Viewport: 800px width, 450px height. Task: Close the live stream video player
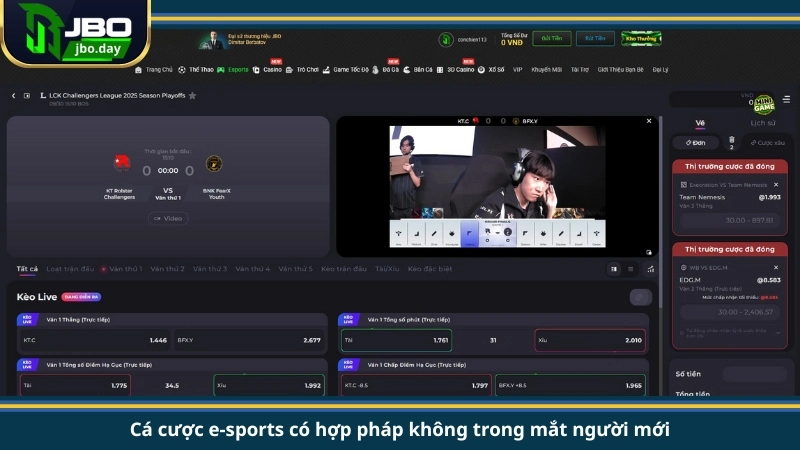(649, 121)
